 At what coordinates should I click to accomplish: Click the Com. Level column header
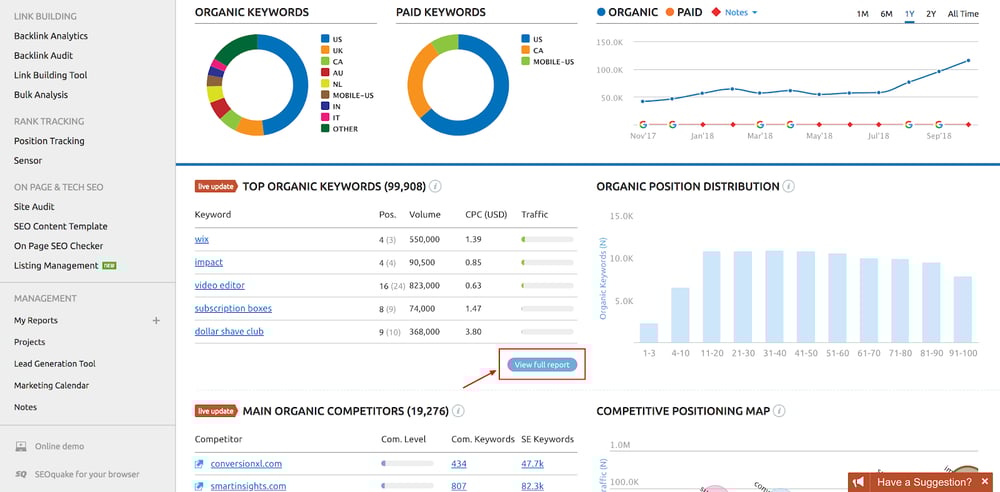coord(403,439)
